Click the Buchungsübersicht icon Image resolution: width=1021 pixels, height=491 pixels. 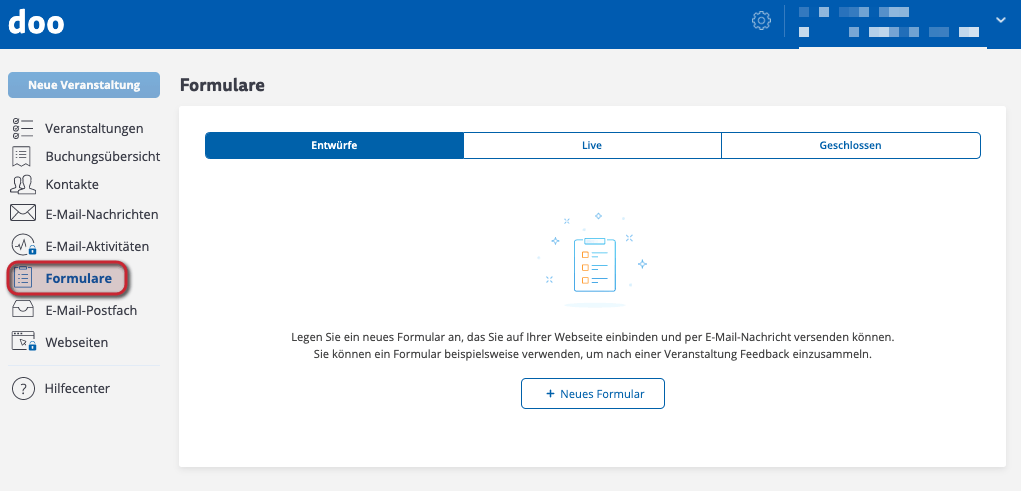tap(22, 156)
